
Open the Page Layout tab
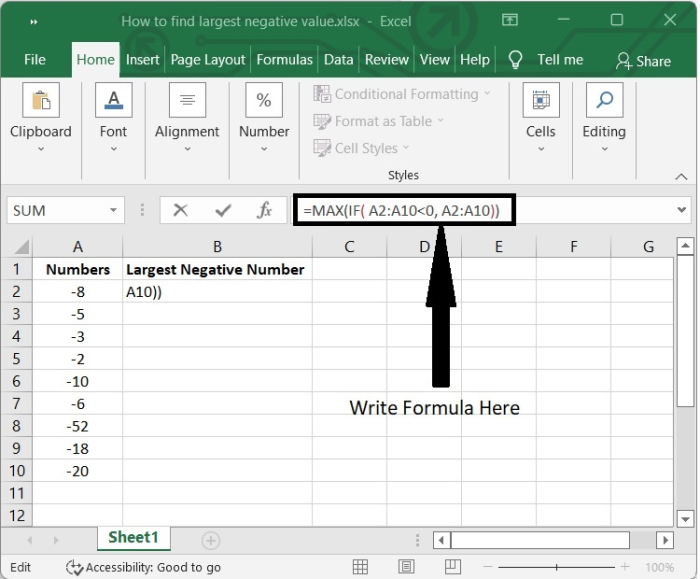coord(208,59)
